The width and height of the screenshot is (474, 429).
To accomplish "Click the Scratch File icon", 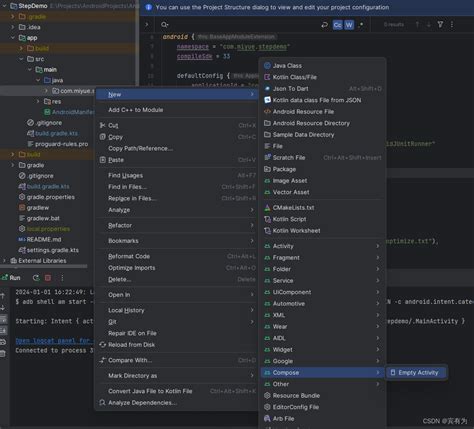I will 267,157.
